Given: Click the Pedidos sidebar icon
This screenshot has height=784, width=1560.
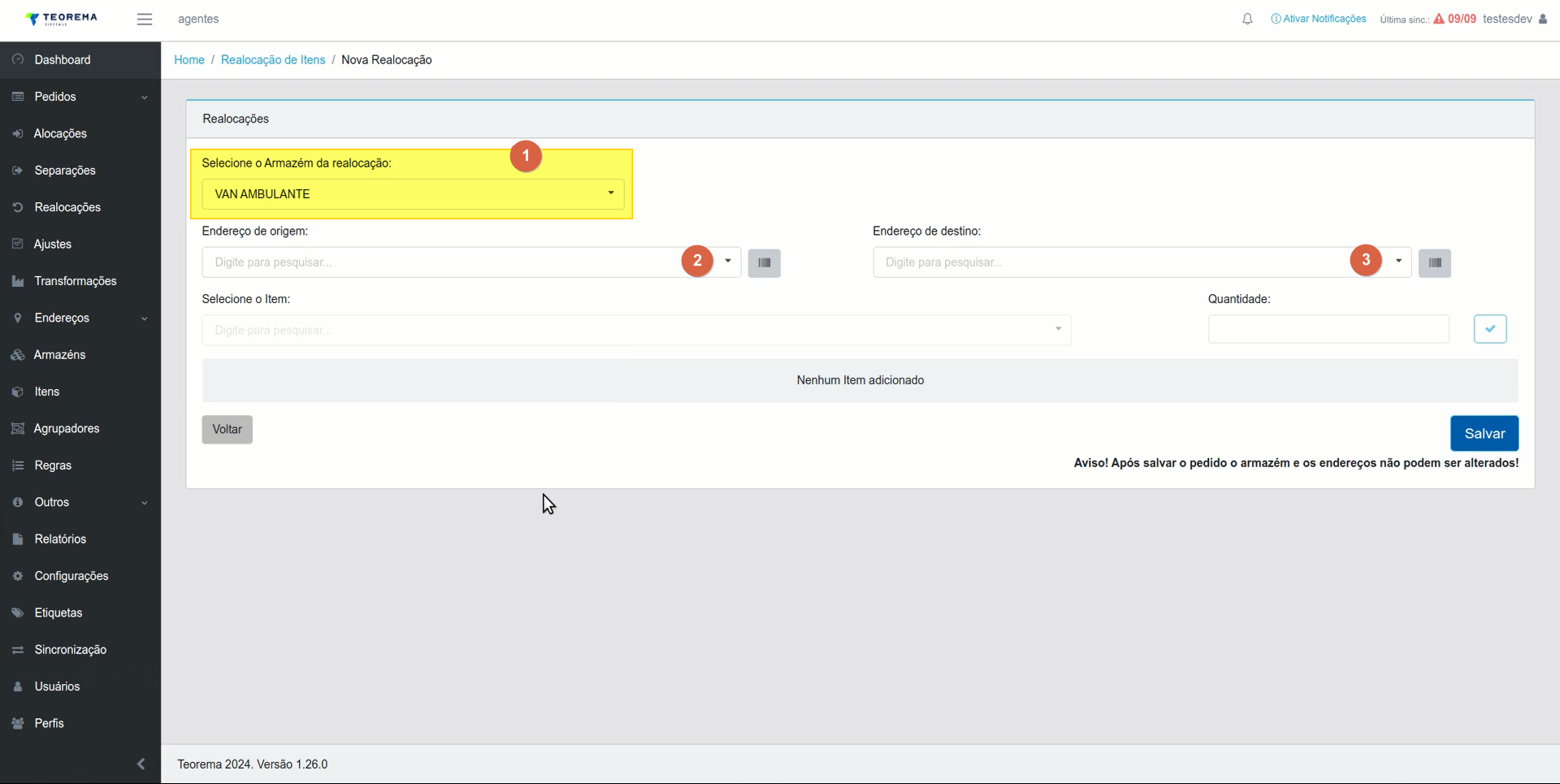Looking at the screenshot, I should tap(18, 97).
